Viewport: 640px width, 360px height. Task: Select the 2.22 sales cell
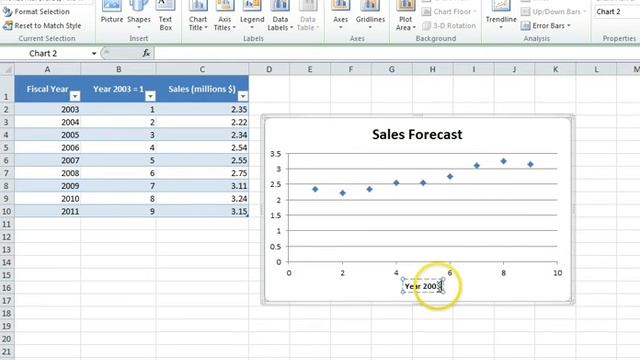coord(202,122)
